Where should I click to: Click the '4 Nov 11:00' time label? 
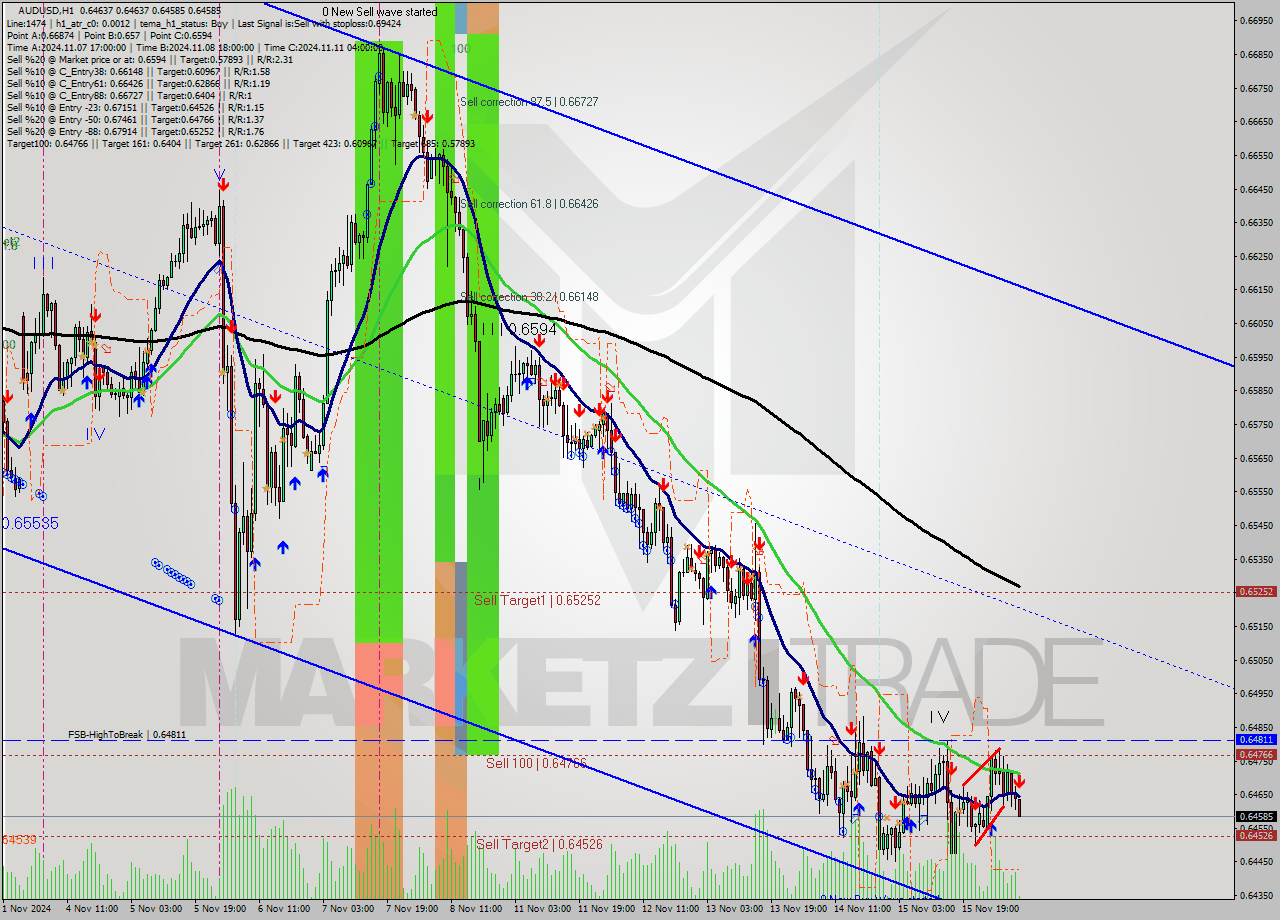tap(90, 909)
